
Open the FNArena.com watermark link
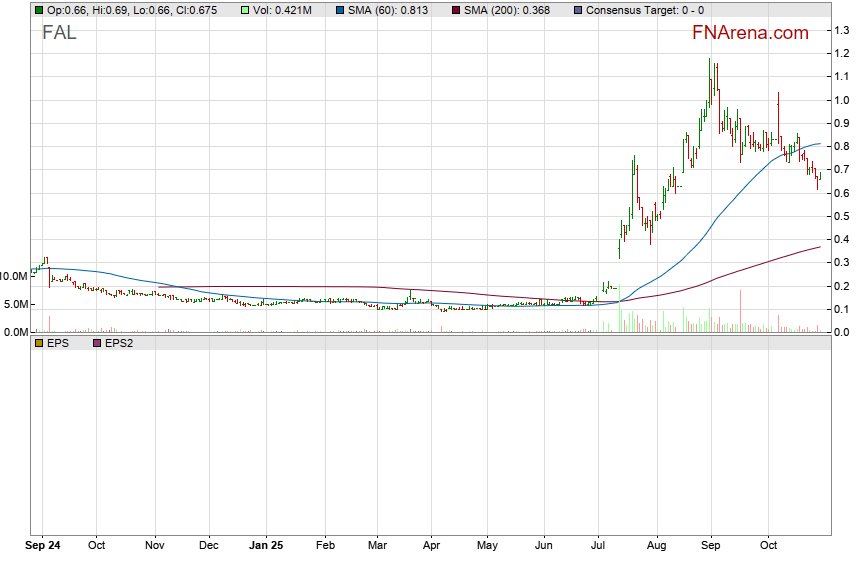tap(750, 33)
